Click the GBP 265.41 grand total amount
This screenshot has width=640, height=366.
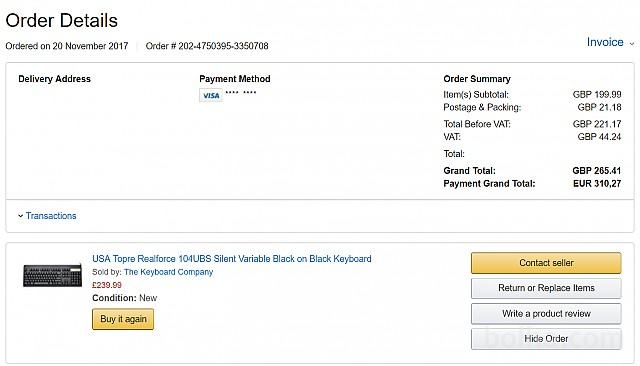point(597,171)
